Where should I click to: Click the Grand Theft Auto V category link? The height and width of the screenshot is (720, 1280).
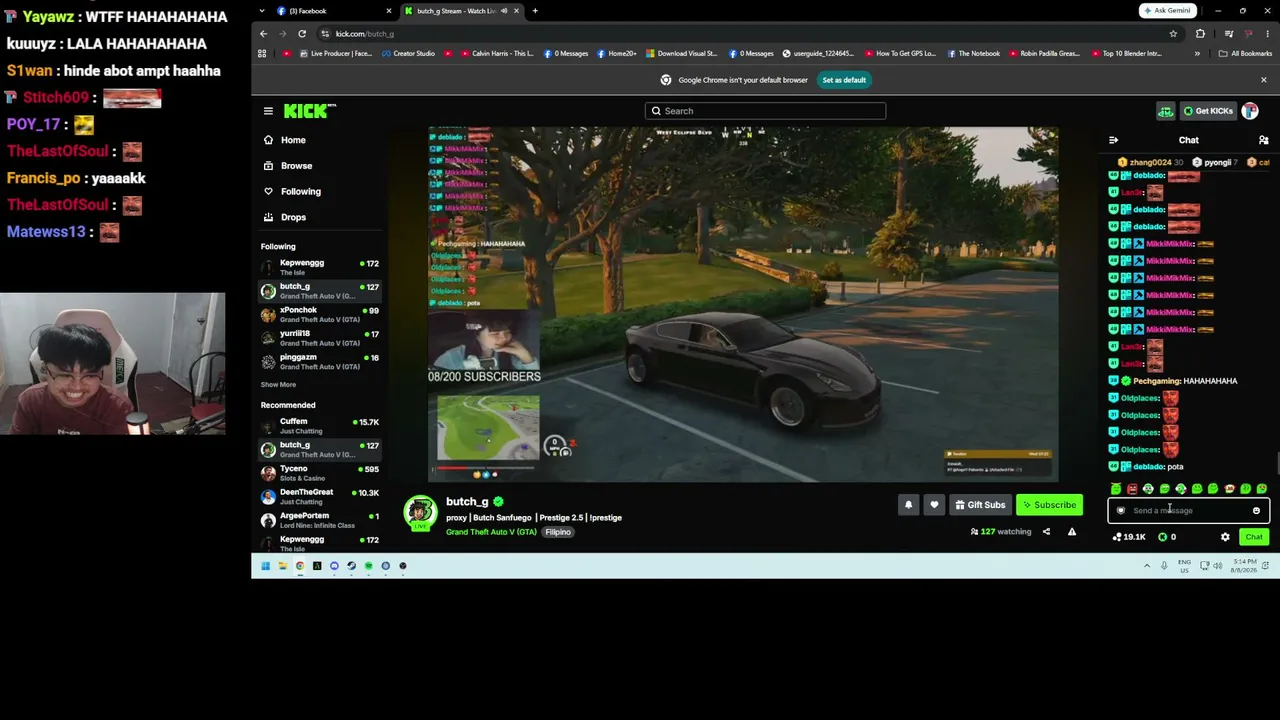491,532
